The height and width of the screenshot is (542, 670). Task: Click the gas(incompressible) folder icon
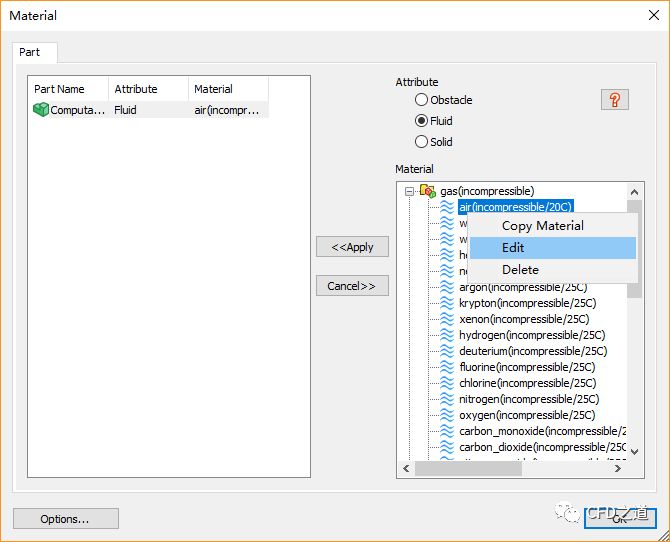[427, 191]
